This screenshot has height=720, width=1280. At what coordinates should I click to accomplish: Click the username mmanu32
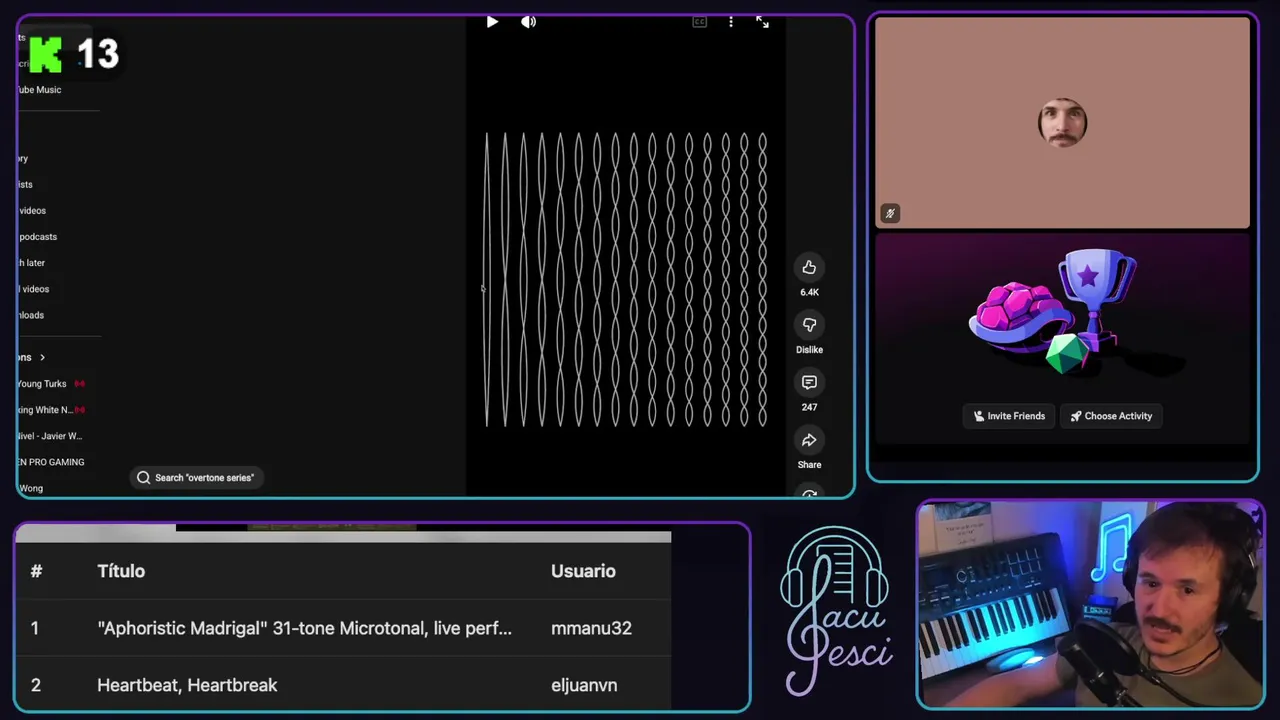tap(591, 628)
